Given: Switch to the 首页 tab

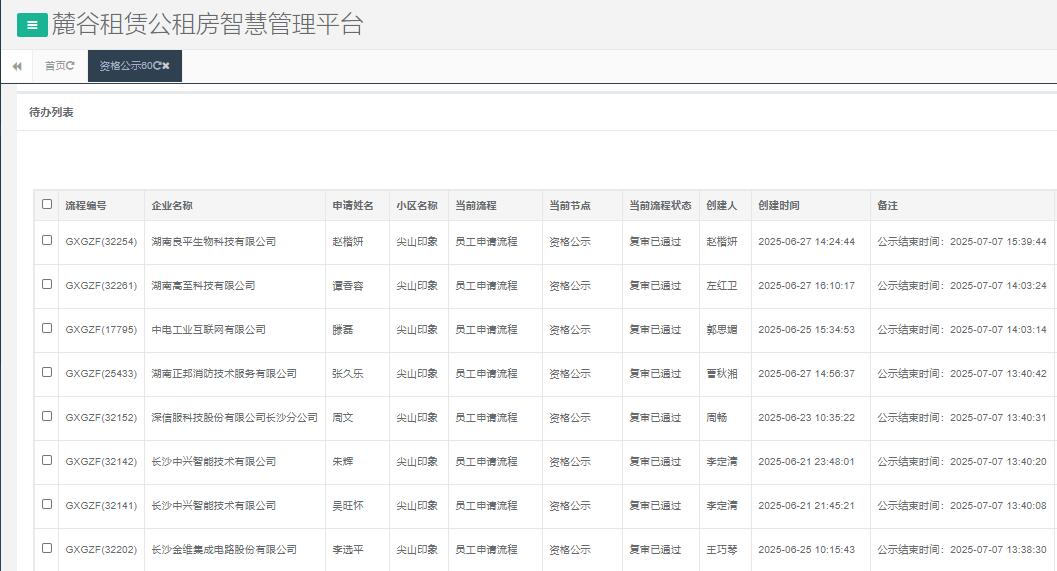Looking at the screenshot, I should click(x=55, y=66).
